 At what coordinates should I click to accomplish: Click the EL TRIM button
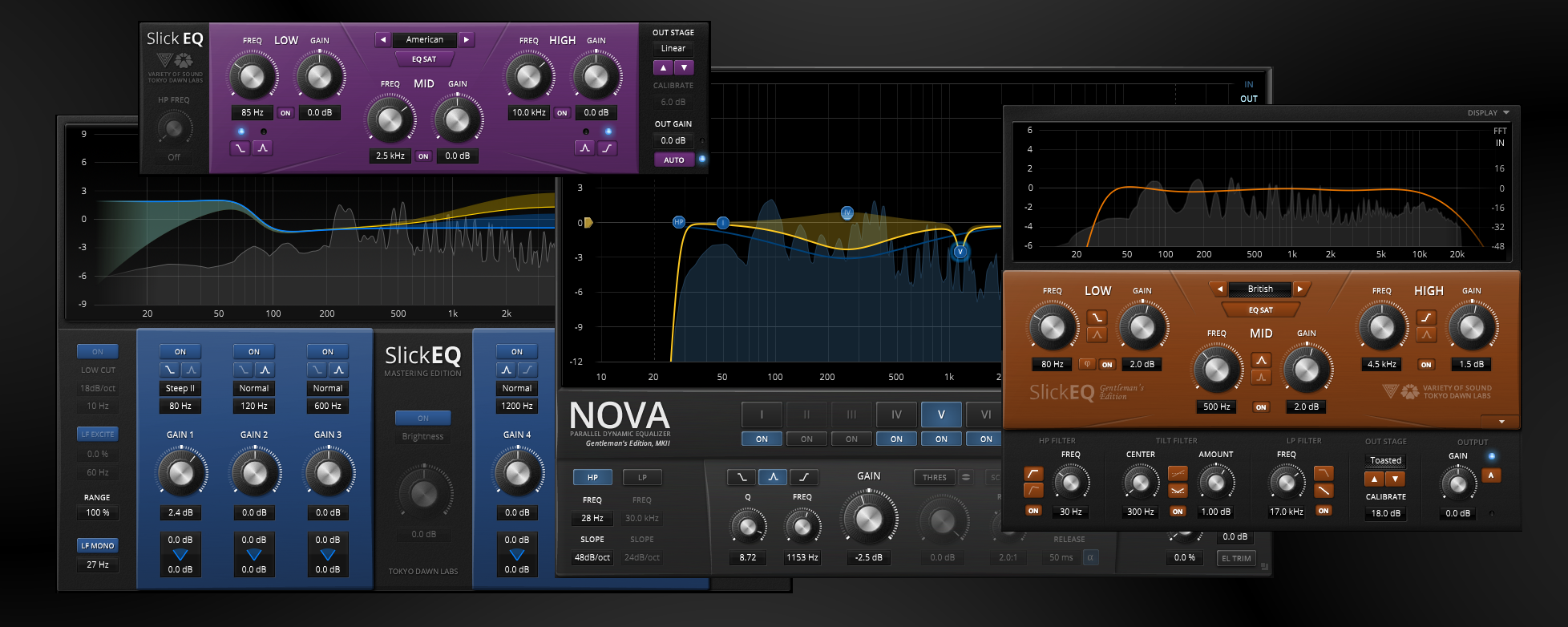coord(1237,558)
